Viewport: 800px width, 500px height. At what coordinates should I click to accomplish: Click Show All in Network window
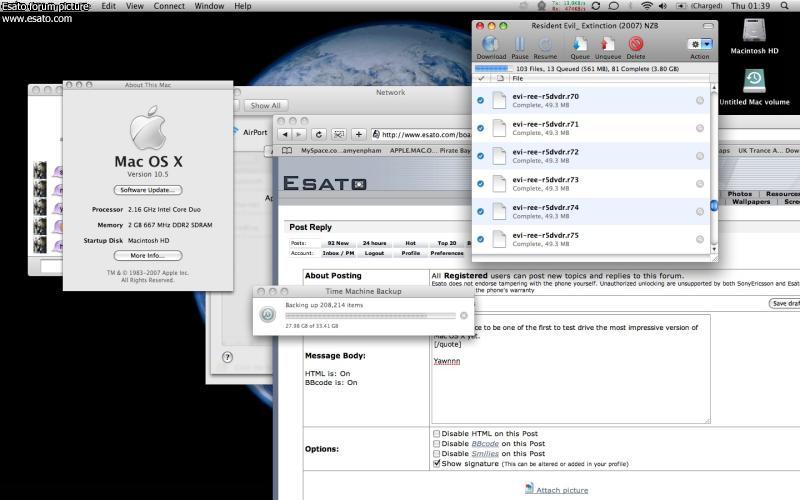[265, 106]
